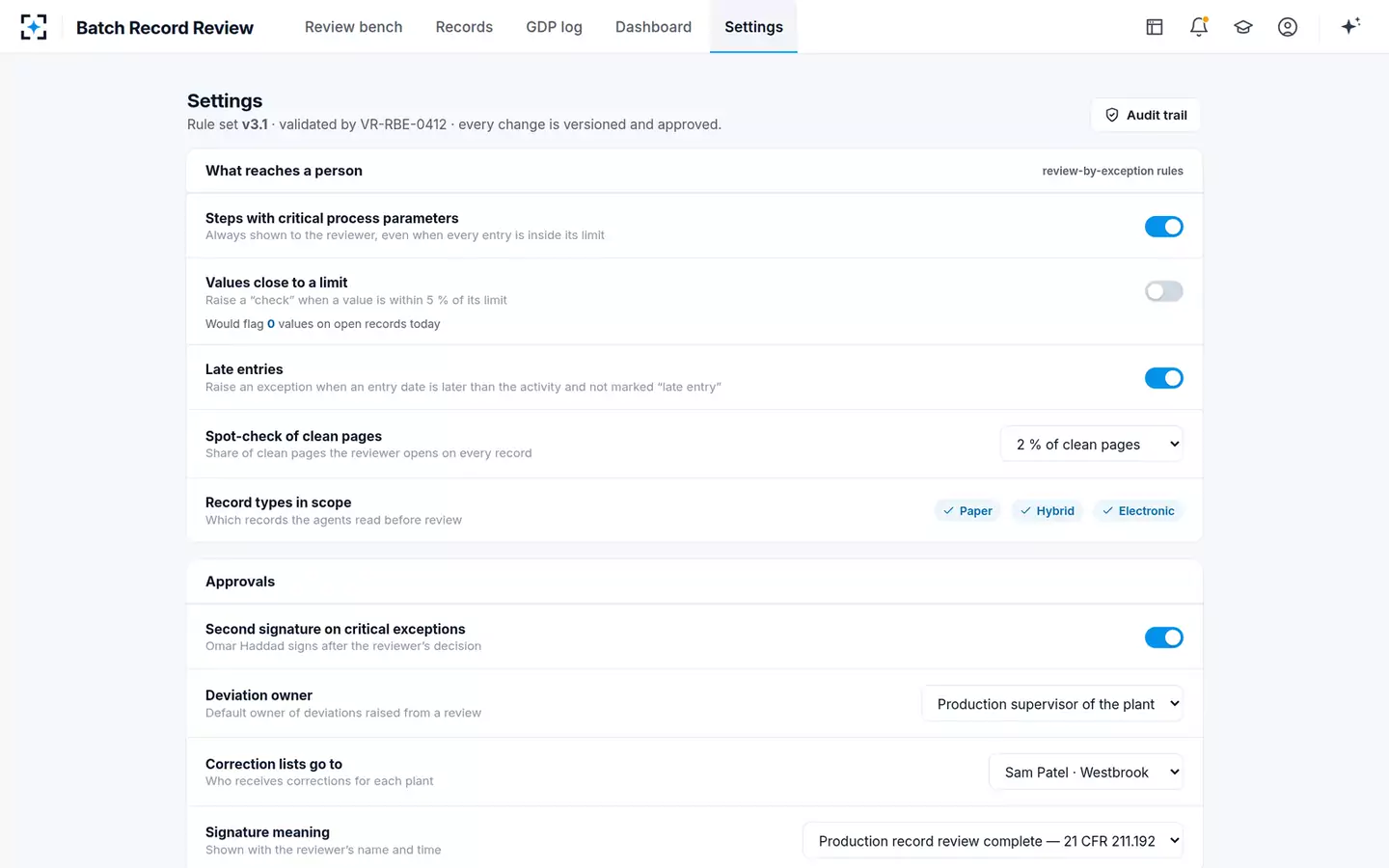The width and height of the screenshot is (1389, 868).
Task: Click the 'Approvals' section heading
Action: click(x=240, y=582)
